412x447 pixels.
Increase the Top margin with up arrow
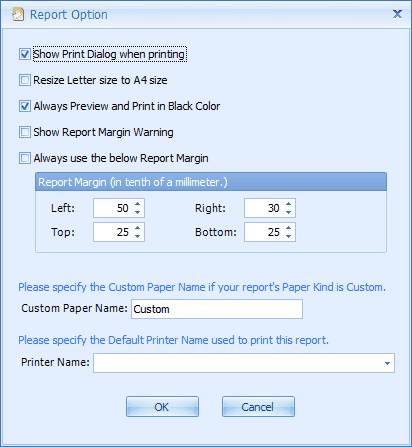tap(138, 227)
